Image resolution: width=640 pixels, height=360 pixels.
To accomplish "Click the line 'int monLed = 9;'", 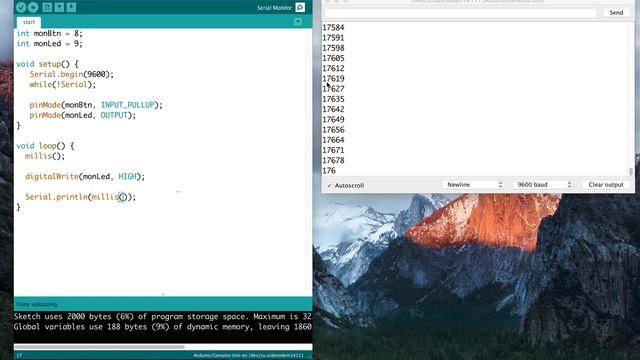I will 49,44.
